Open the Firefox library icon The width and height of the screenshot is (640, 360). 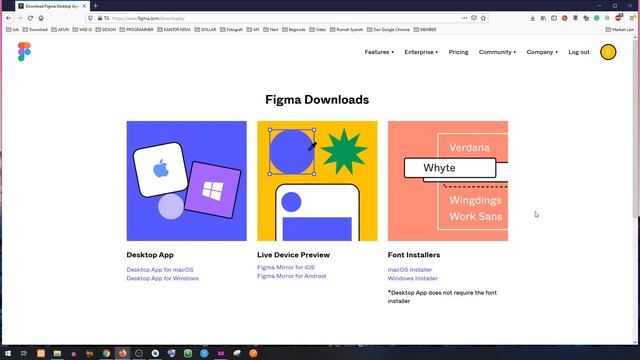543,18
